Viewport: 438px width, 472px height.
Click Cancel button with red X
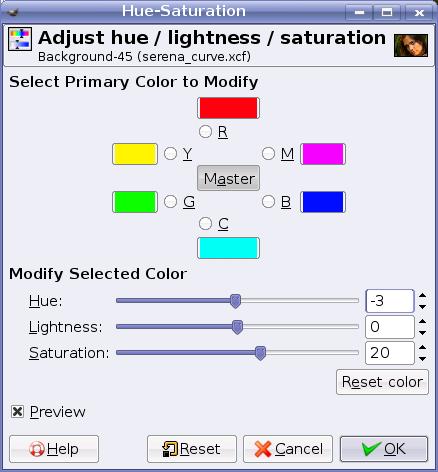pos(288,449)
